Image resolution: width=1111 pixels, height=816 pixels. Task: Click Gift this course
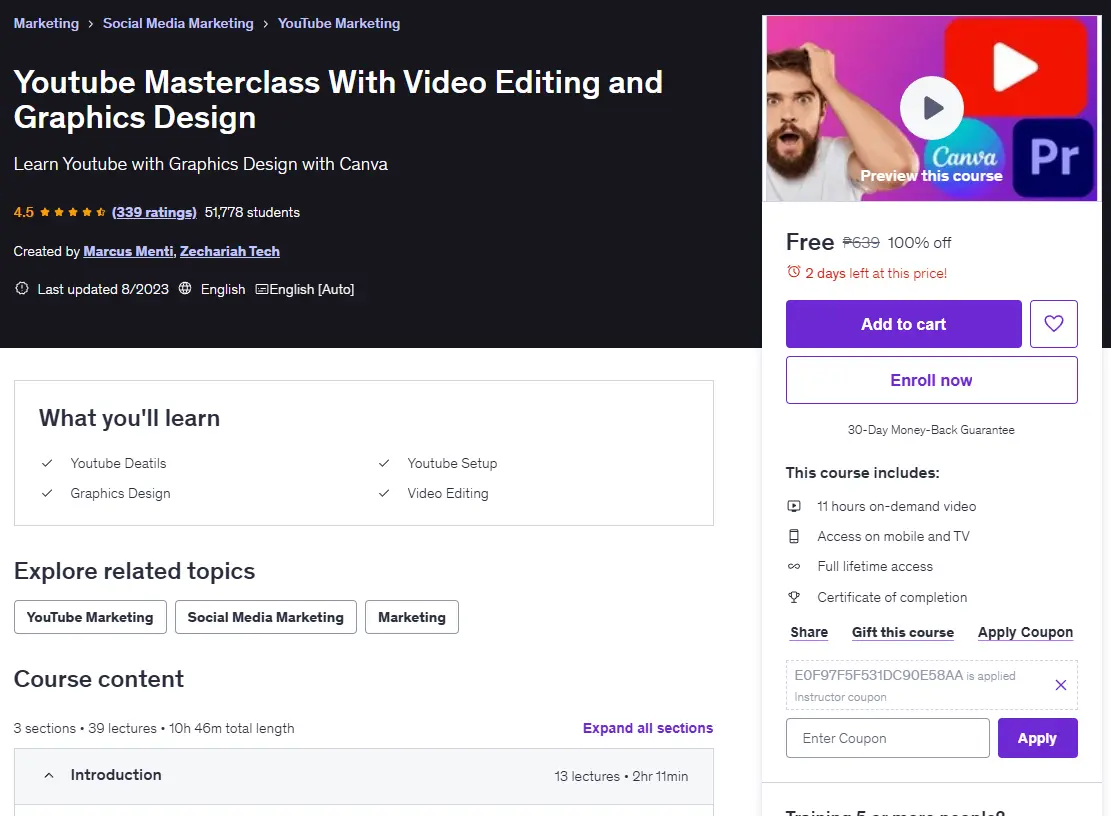[x=903, y=632]
